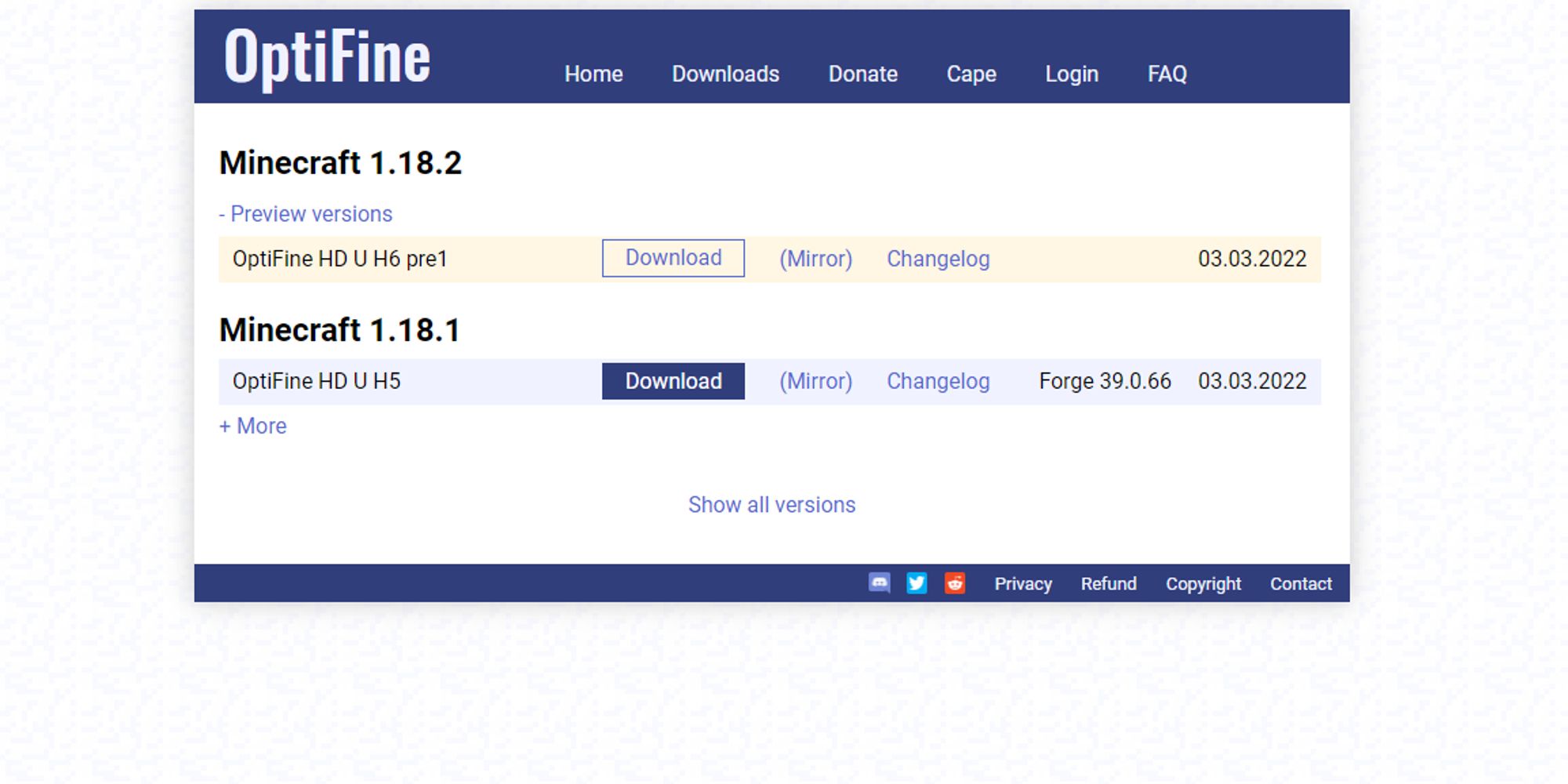Open the Twitter icon in footer
Image resolution: width=1568 pixels, height=784 pixels.
[916, 583]
